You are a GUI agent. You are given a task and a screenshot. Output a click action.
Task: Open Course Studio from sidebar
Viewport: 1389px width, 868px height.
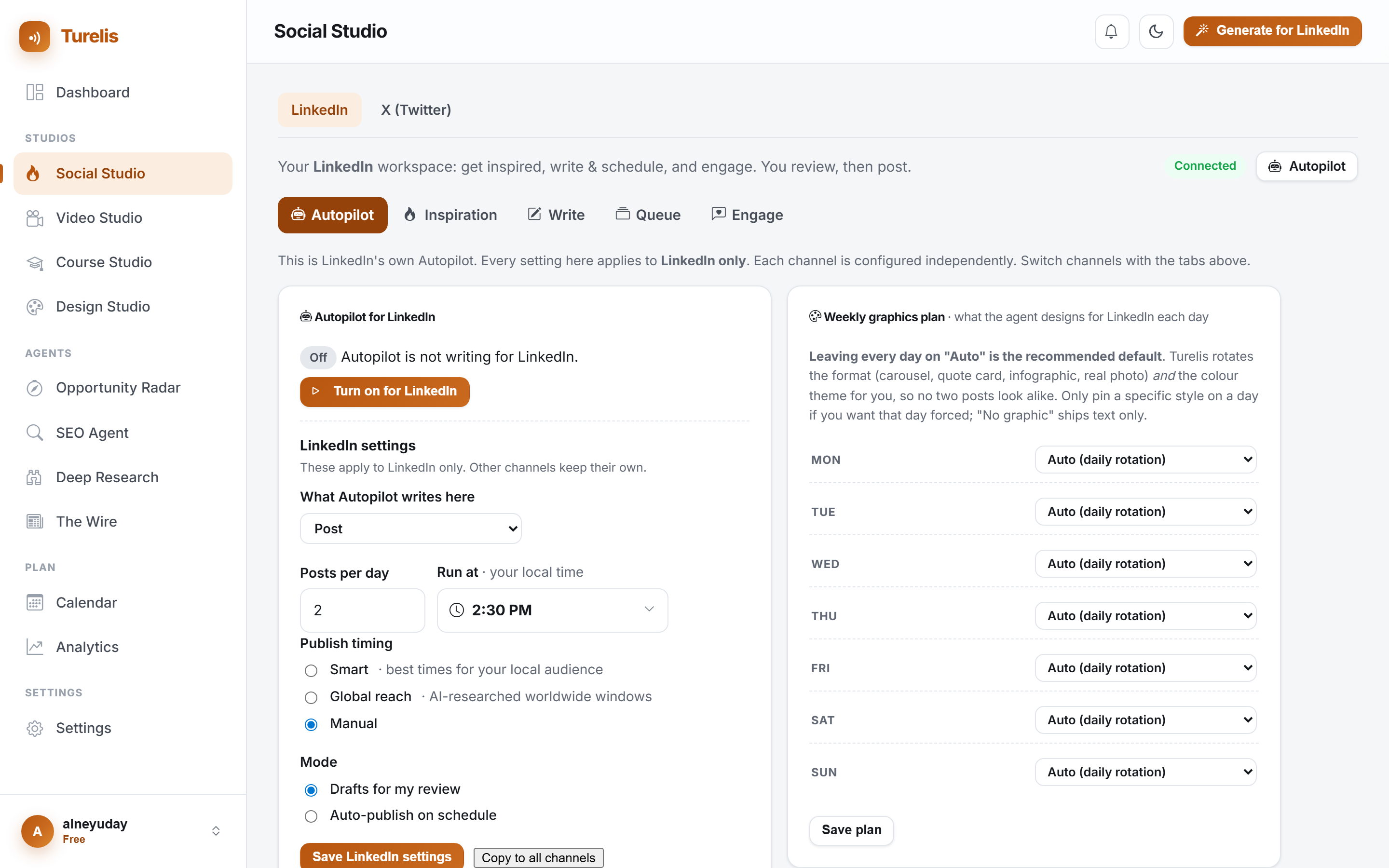(x=123, y=262)
